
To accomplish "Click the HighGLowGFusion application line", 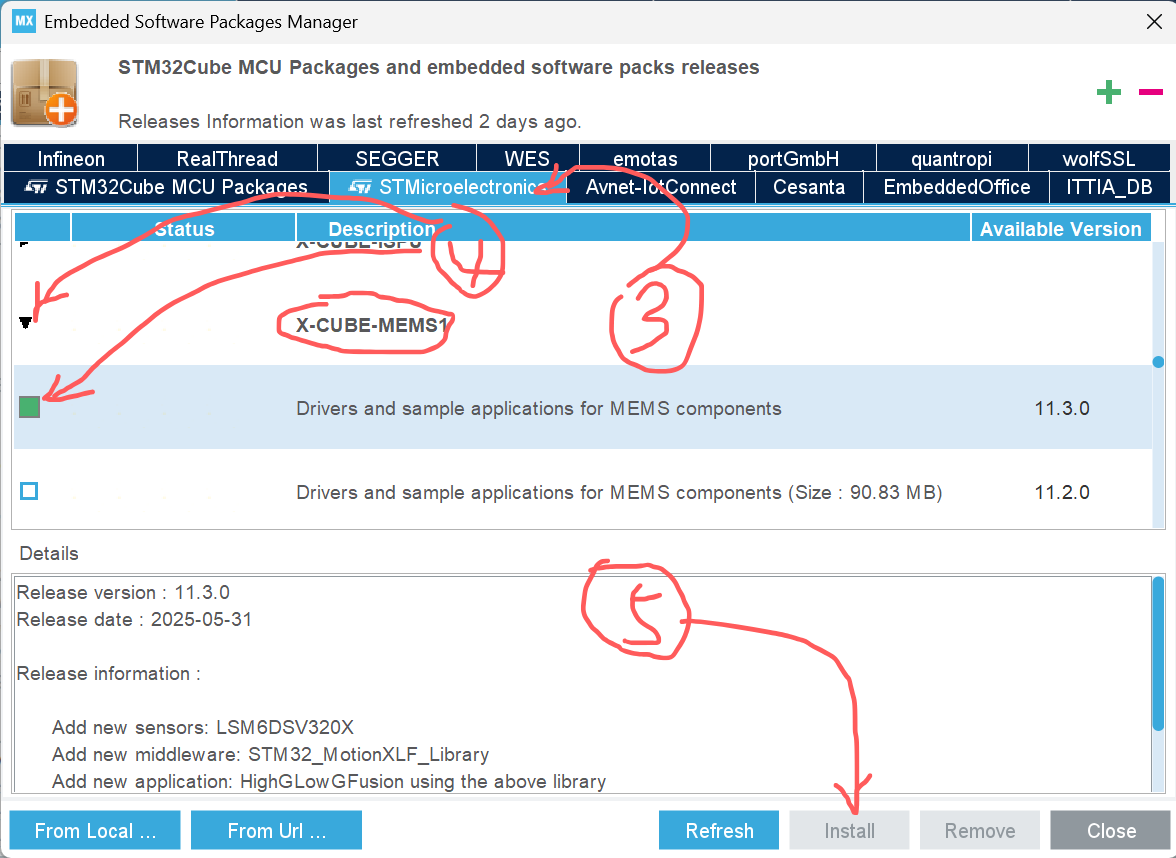I will [328, 781].
